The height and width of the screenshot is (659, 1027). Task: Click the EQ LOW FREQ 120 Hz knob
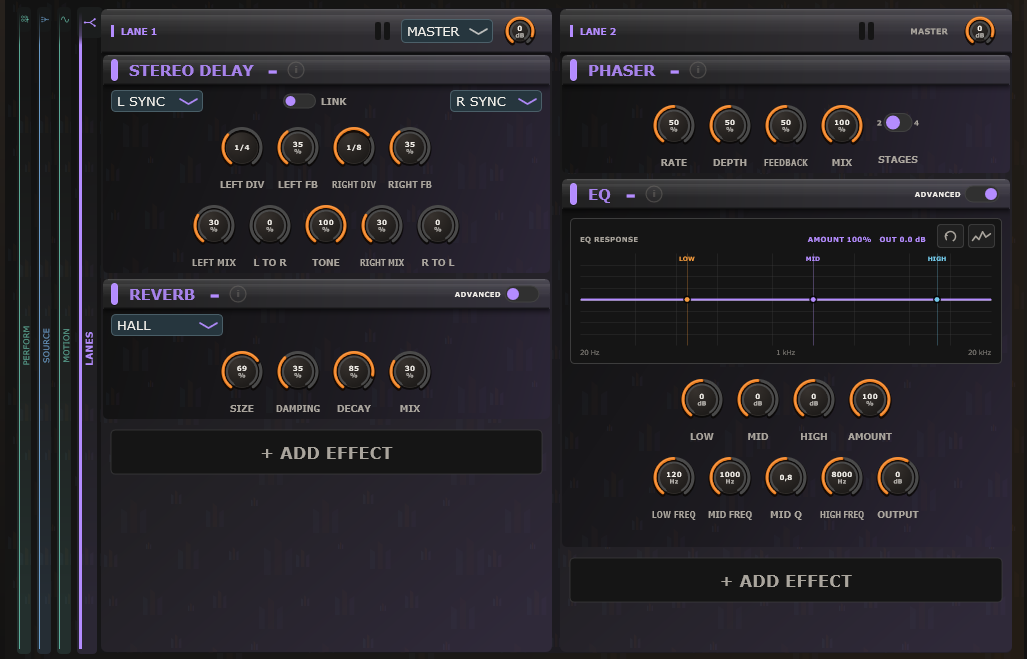(x=673, y=478)
